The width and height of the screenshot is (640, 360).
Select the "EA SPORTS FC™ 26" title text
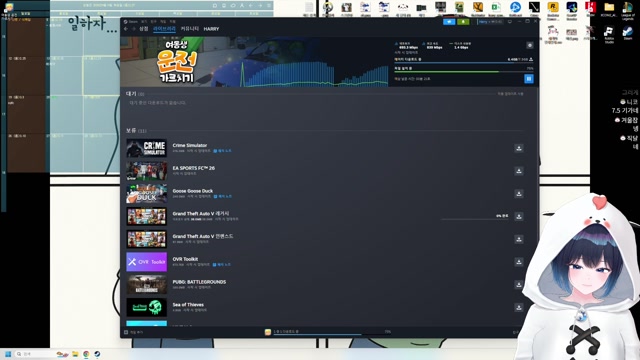193,168
